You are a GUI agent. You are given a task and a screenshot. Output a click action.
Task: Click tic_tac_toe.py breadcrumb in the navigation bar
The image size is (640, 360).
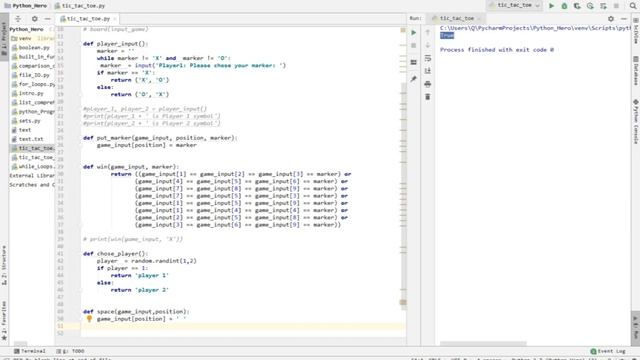tap(80, 6)
